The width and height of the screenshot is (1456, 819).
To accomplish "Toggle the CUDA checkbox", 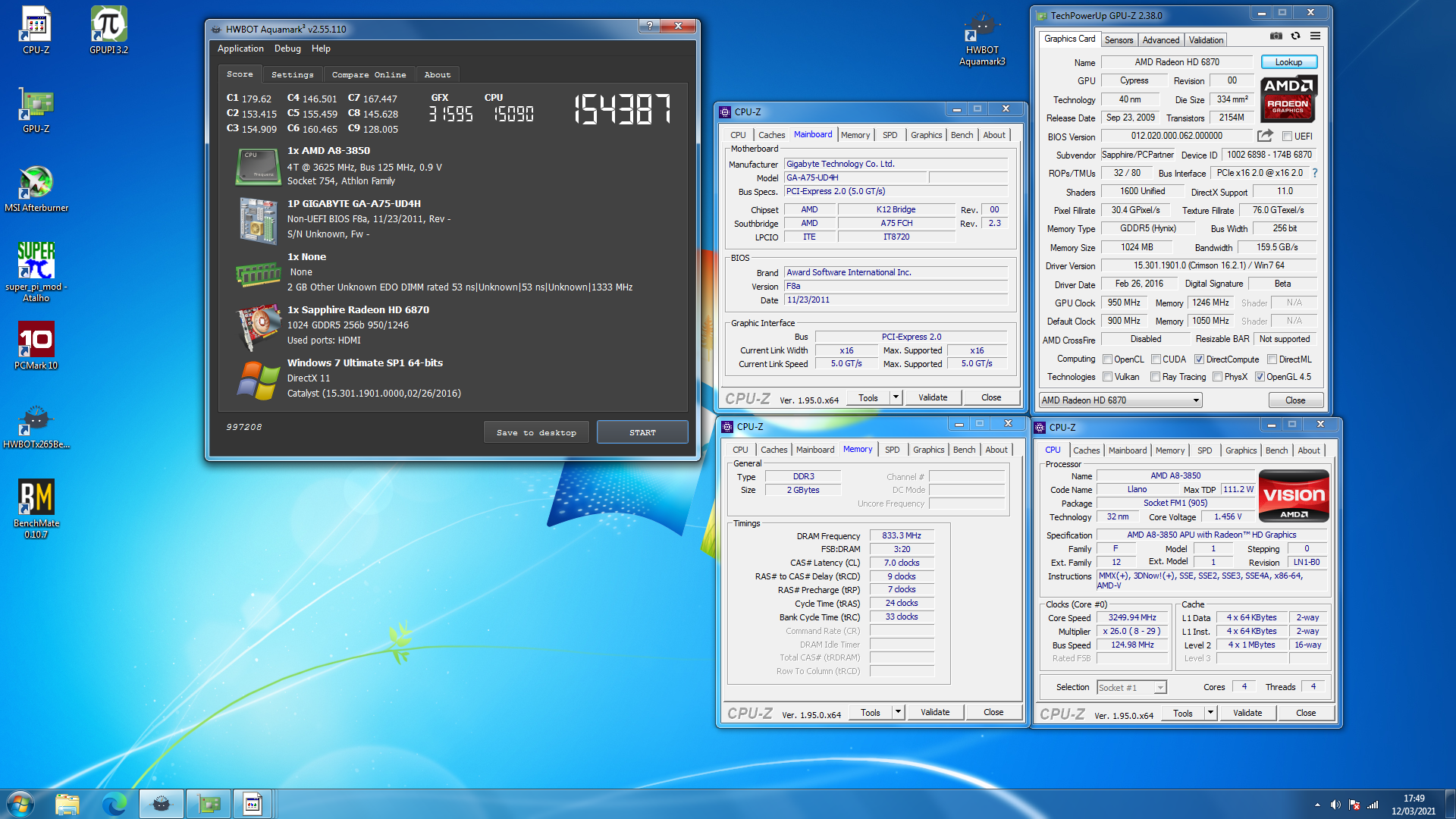I will point(1156,359).
